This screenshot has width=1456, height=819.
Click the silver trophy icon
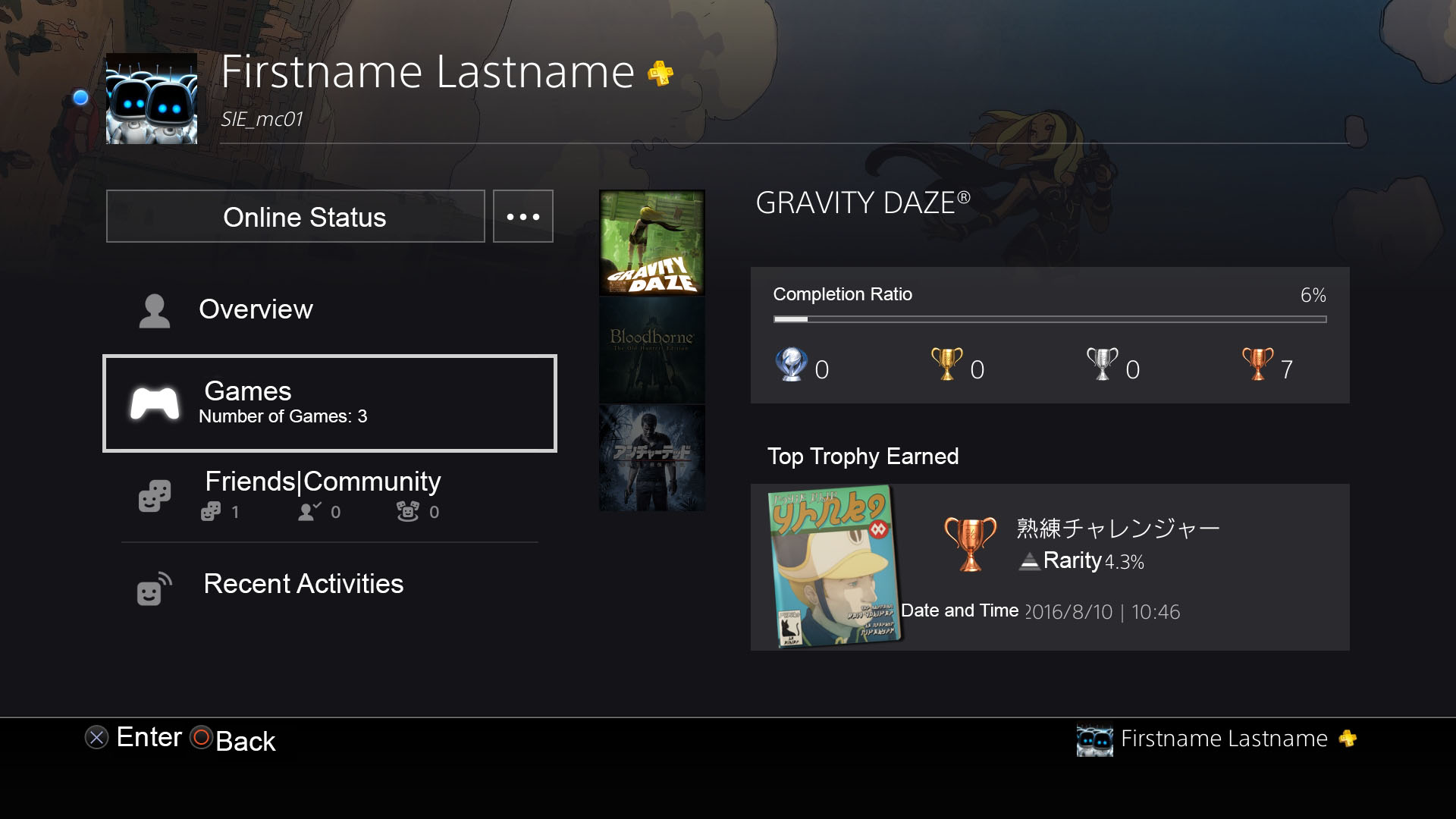coord(1103,364)
